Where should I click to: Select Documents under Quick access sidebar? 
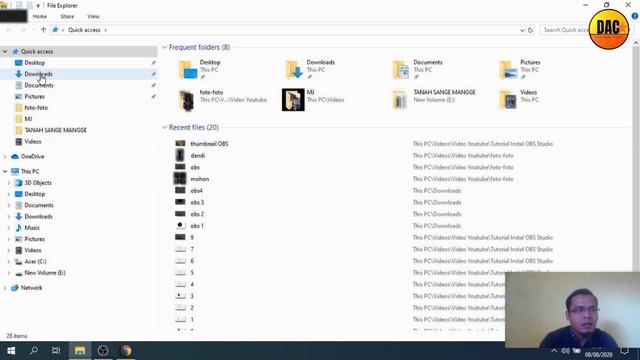39,85
